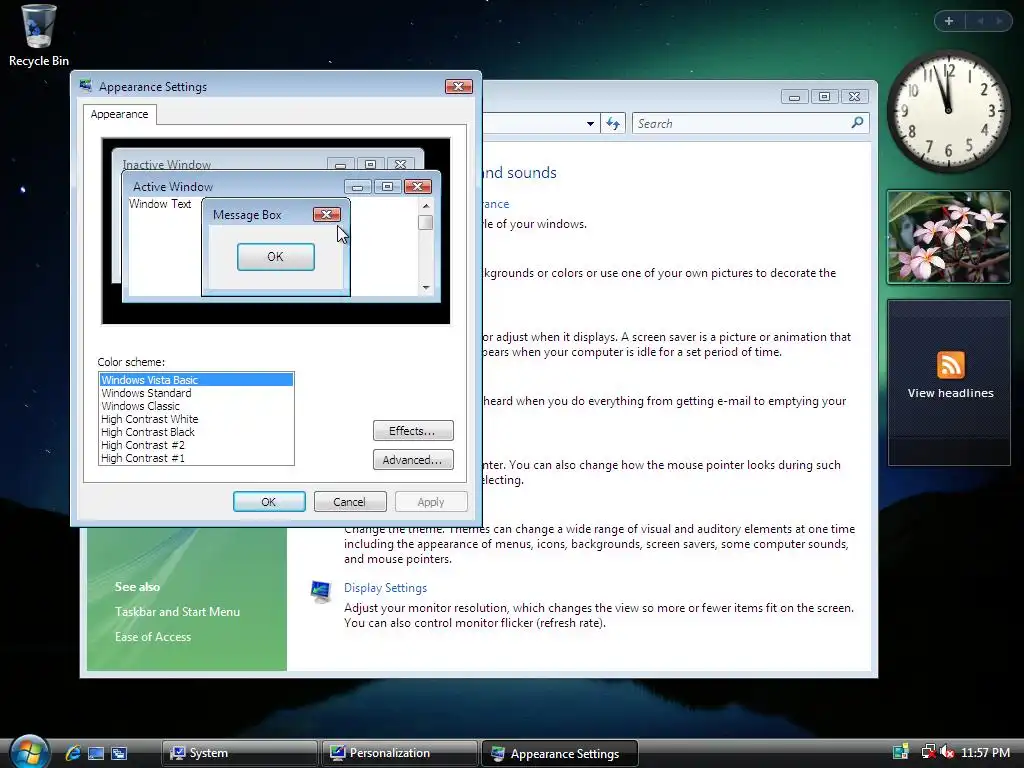1024x768 pixels.
Task: Add gadgets using sidebar plus button
Action: tap(949, 21)
